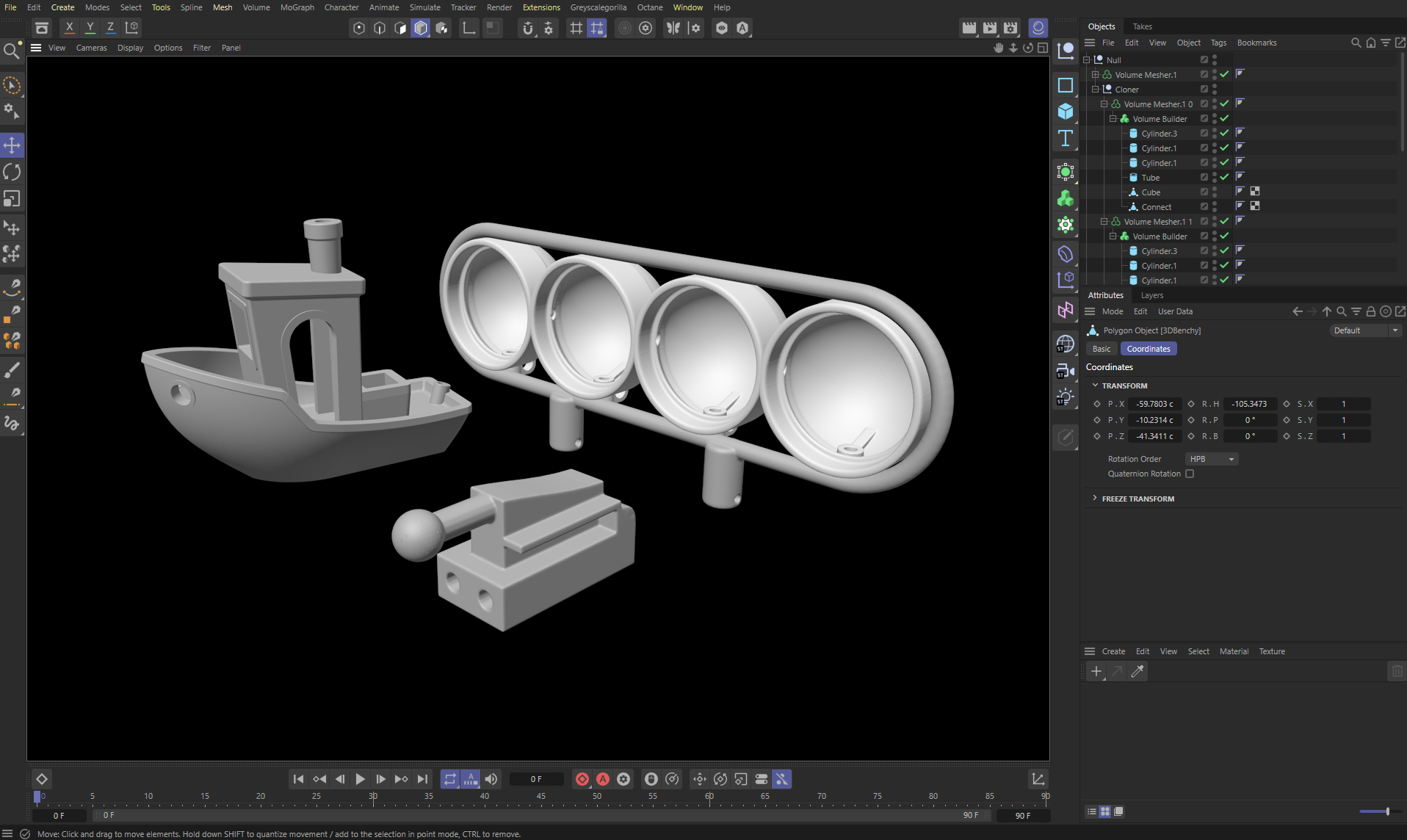Open Texture menu in material manager
The image size is (1407, 840).
pos(1272,651)
